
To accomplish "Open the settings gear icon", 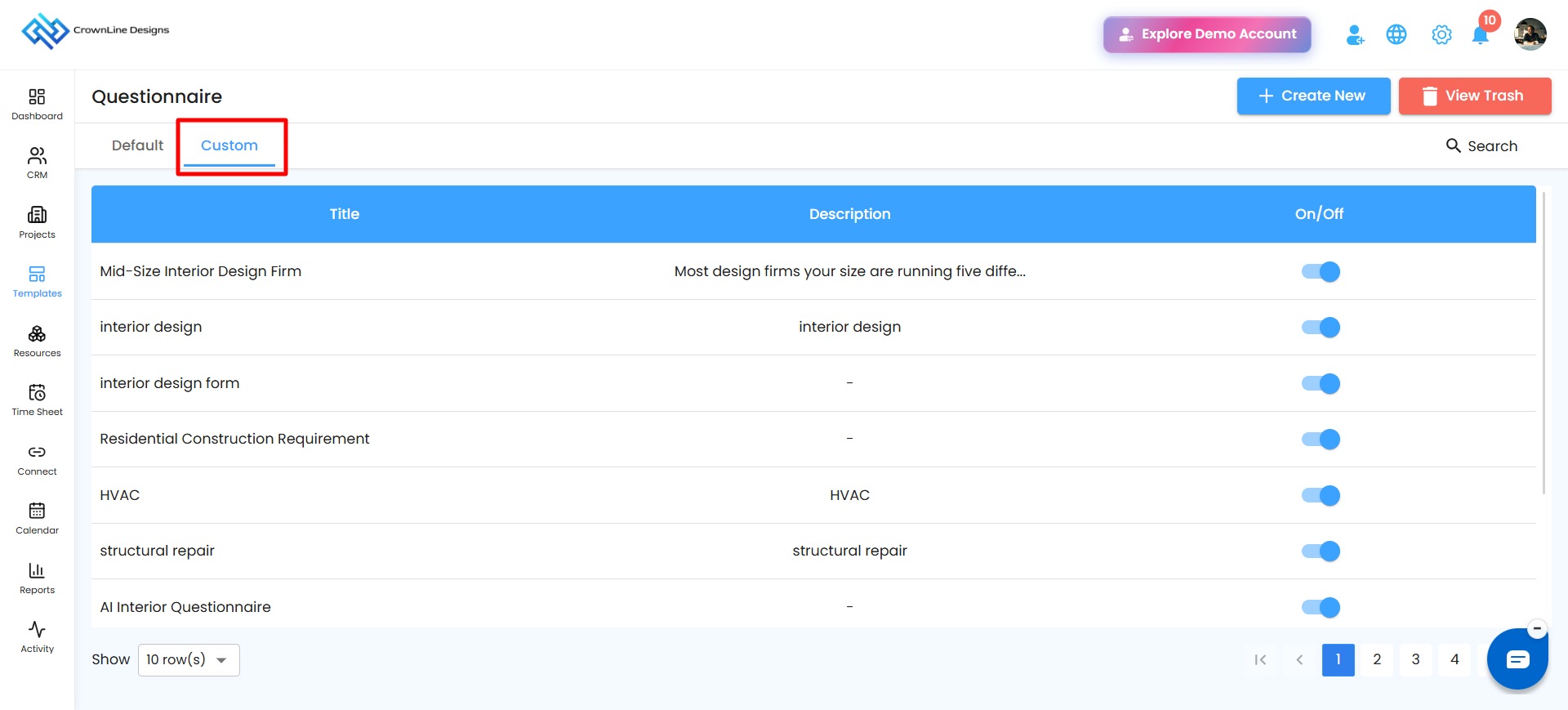I will 1441,34.
